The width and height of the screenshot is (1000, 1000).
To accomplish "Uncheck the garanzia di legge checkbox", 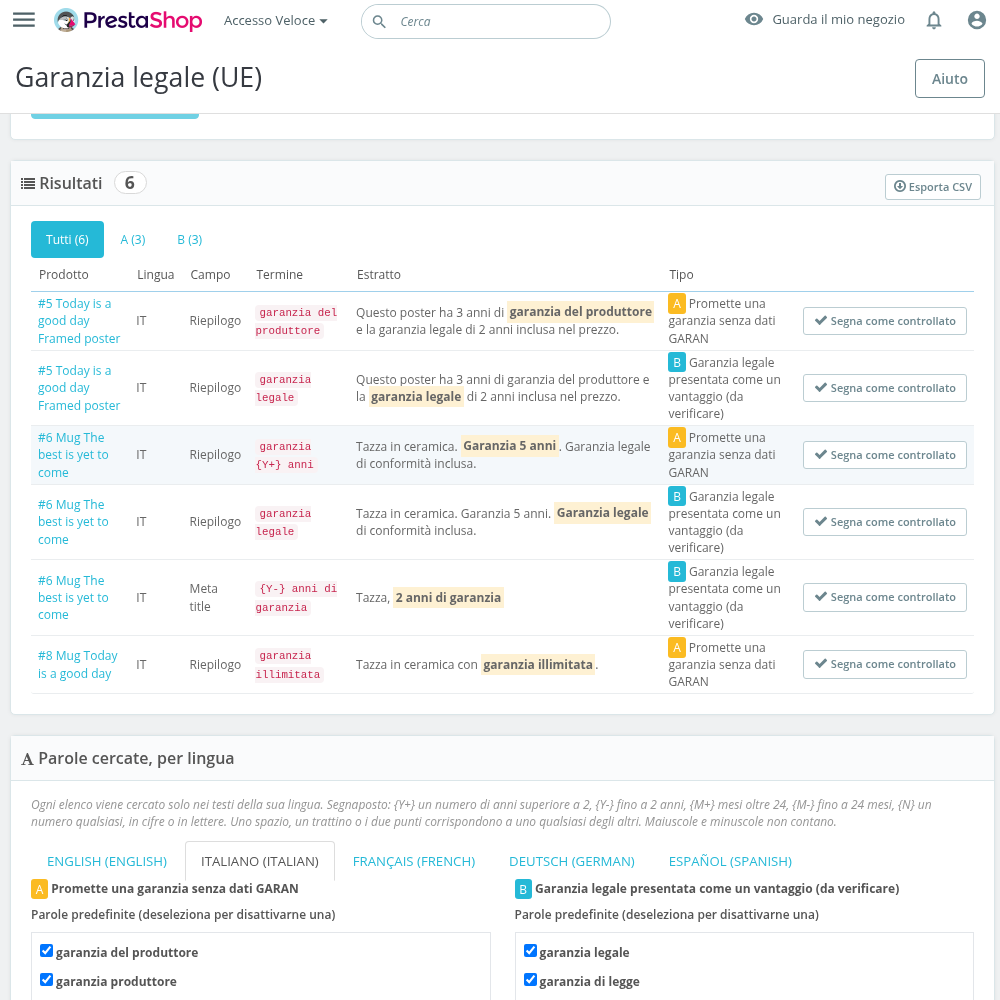I will (x=530, y=980).
